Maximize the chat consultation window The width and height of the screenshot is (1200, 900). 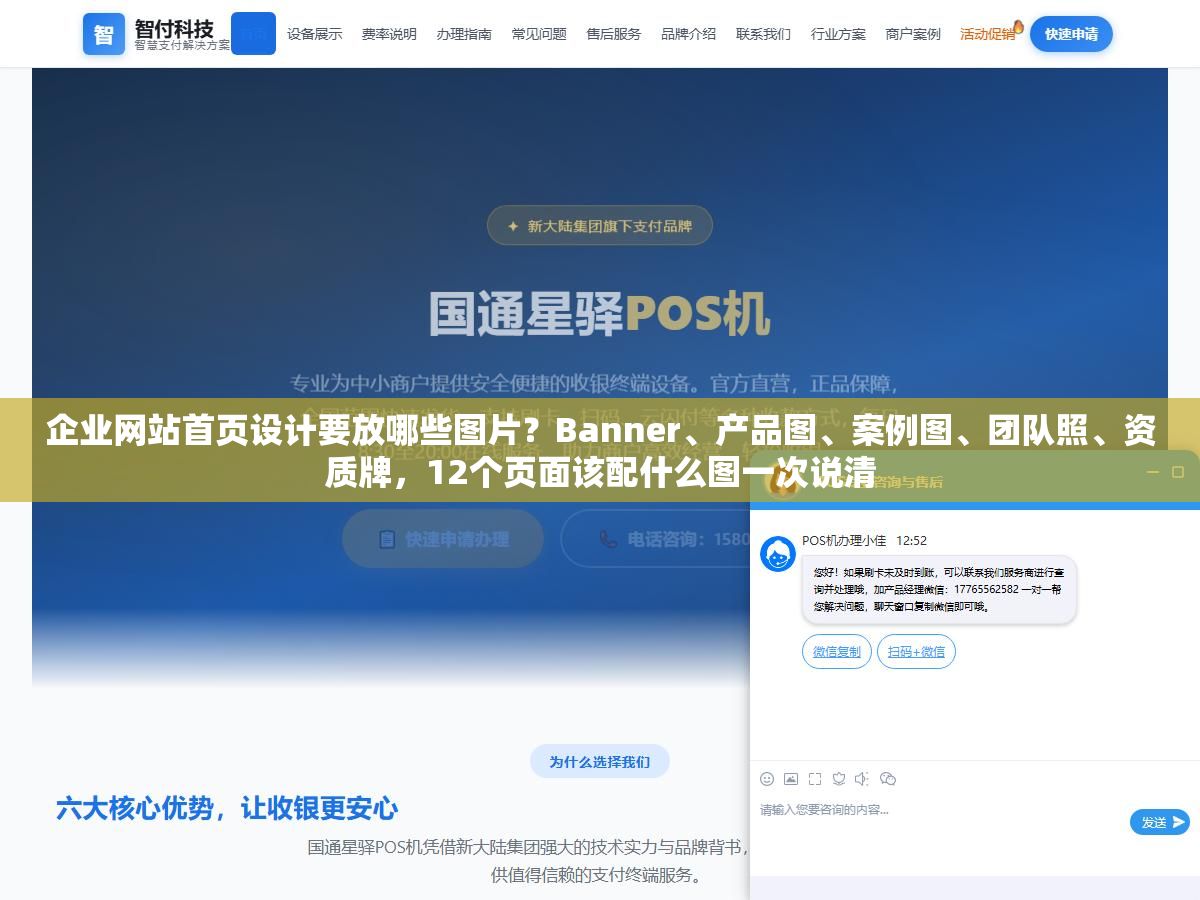[x=1178, y=472]
